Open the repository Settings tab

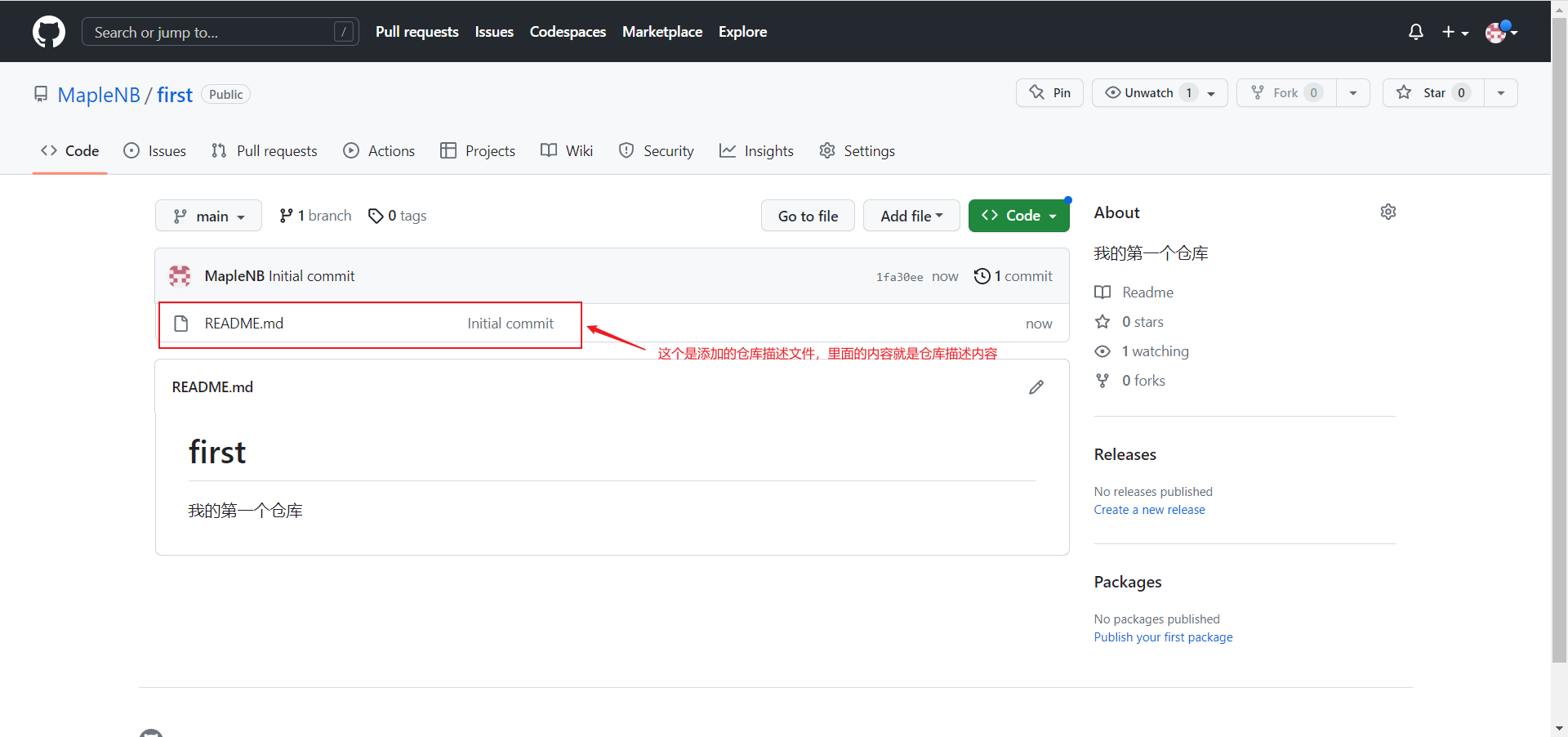click(x=857, y=151)
